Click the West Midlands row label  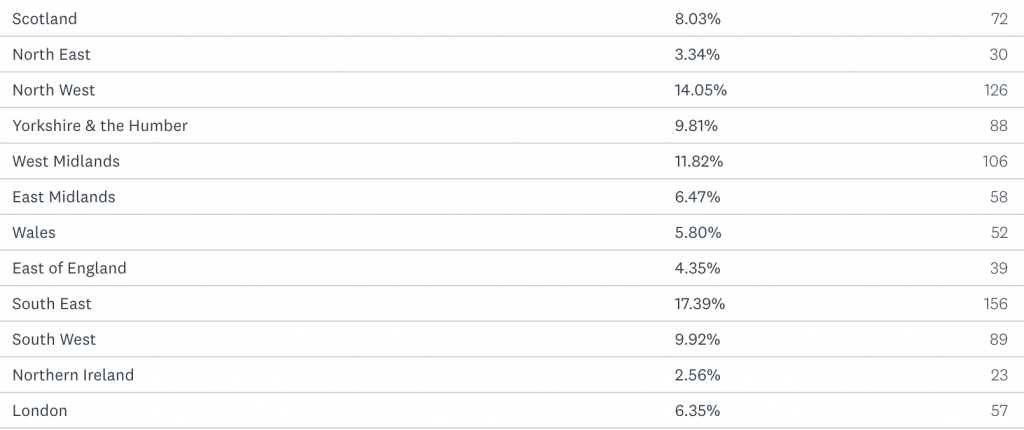point(66,161)
